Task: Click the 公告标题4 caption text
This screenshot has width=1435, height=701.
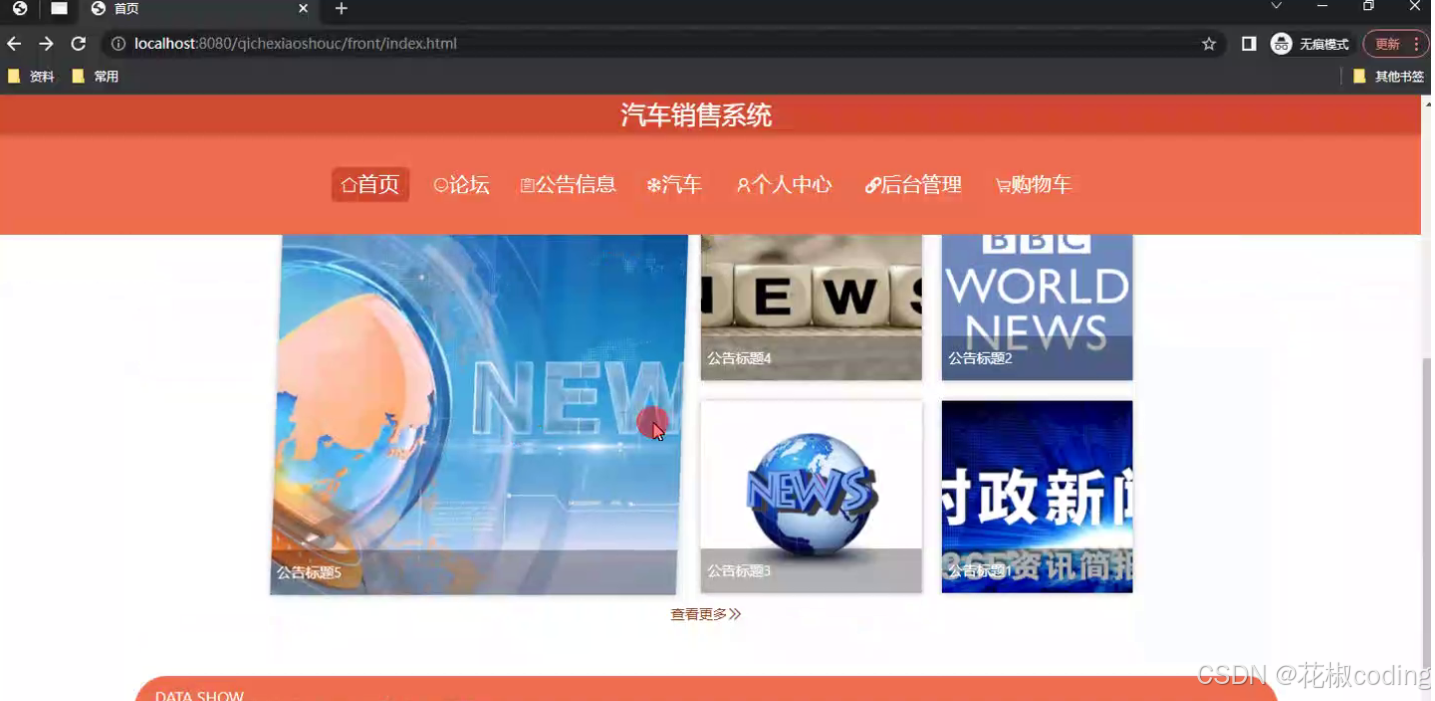Action: [739, 358]
